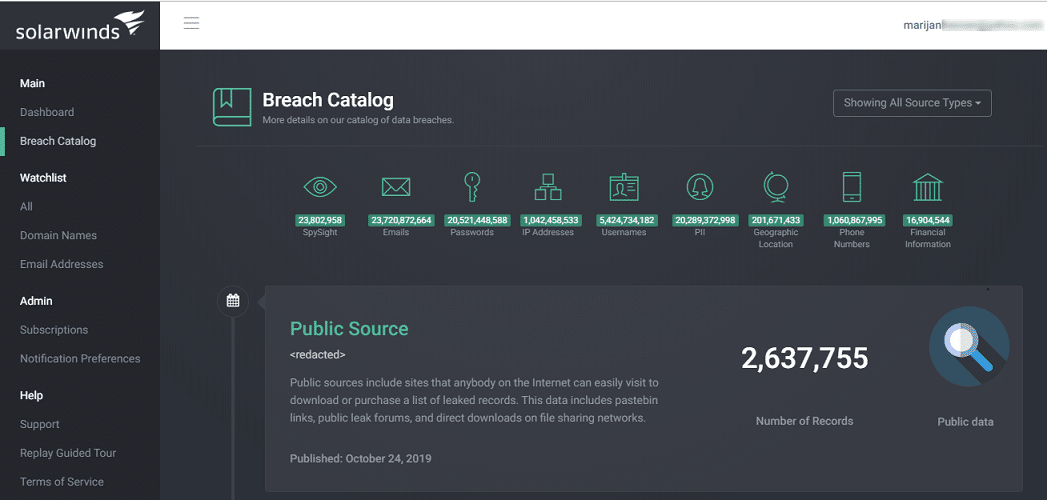This screenshot has width=1047, height=500.
Task: Select the Phone Numbers smartphone icon
Action: 851,187
